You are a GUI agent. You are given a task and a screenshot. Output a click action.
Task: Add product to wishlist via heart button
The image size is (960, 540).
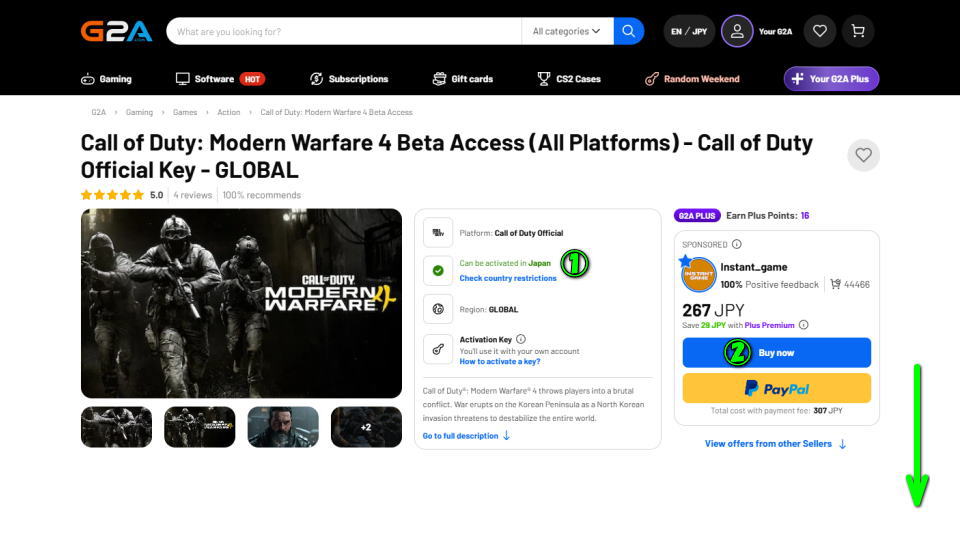tap(863, 155)
